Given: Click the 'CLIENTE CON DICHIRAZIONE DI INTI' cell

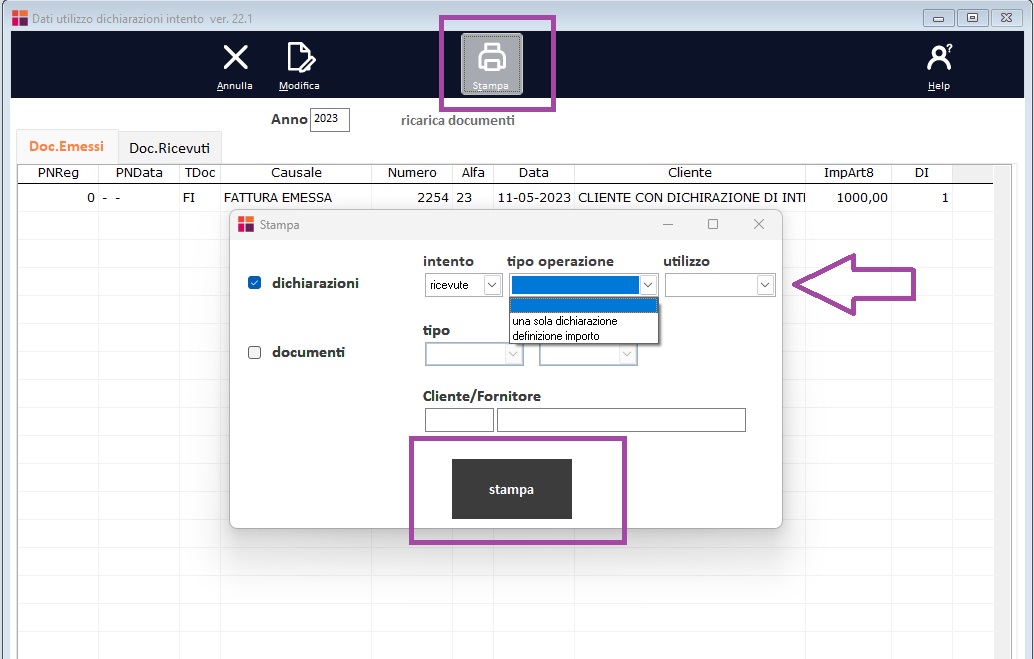Looking at the screenshot, I should pyautogui.click(x=690, y=198).
